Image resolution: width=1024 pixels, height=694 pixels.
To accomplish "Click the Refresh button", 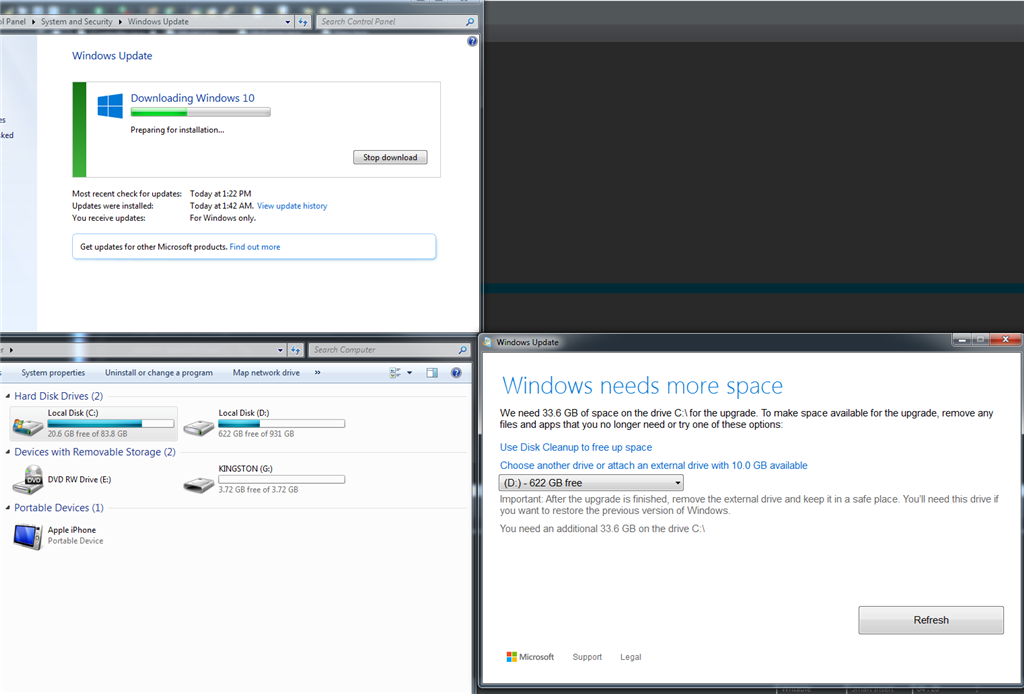I will tap(931, 620).
